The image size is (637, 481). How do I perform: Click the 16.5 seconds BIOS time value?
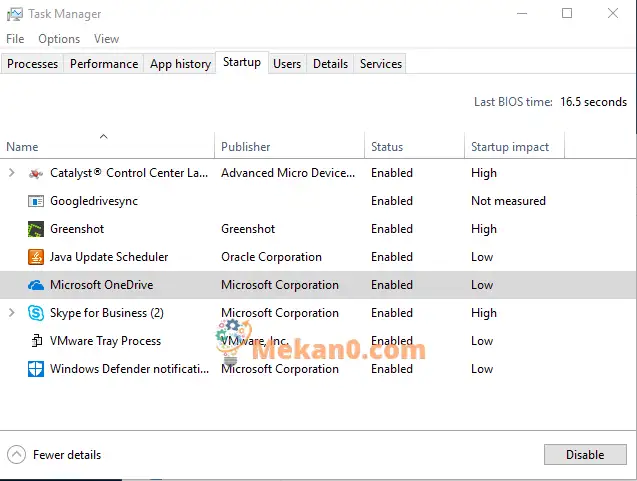594,102
